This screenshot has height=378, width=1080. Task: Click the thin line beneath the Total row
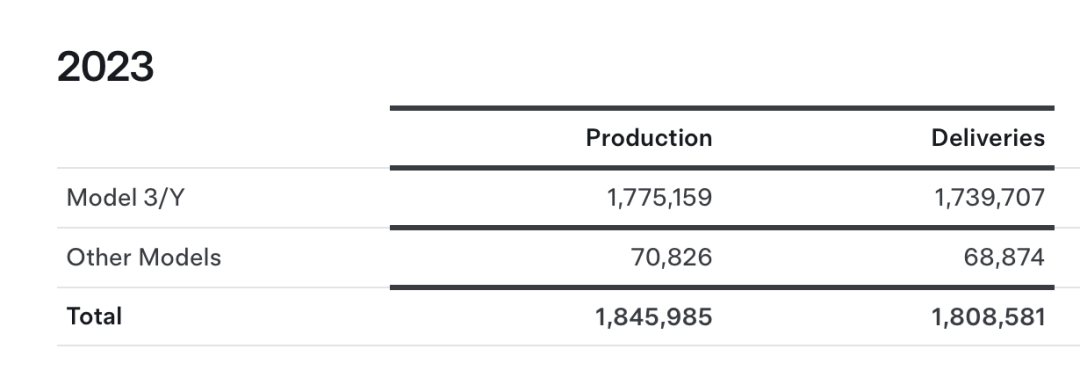pos(568,346)
